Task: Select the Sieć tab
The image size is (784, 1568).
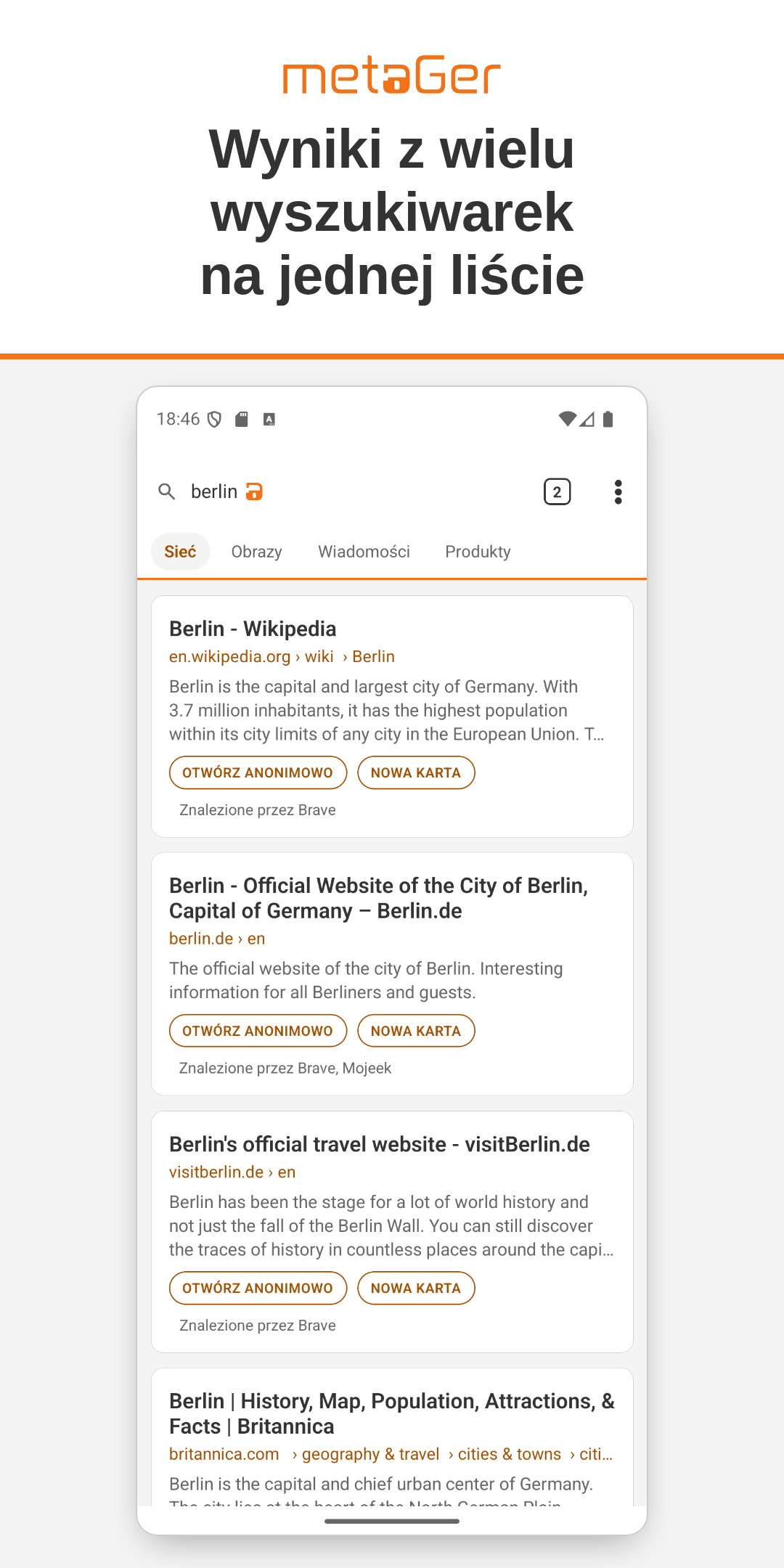Action: (180, 552)
